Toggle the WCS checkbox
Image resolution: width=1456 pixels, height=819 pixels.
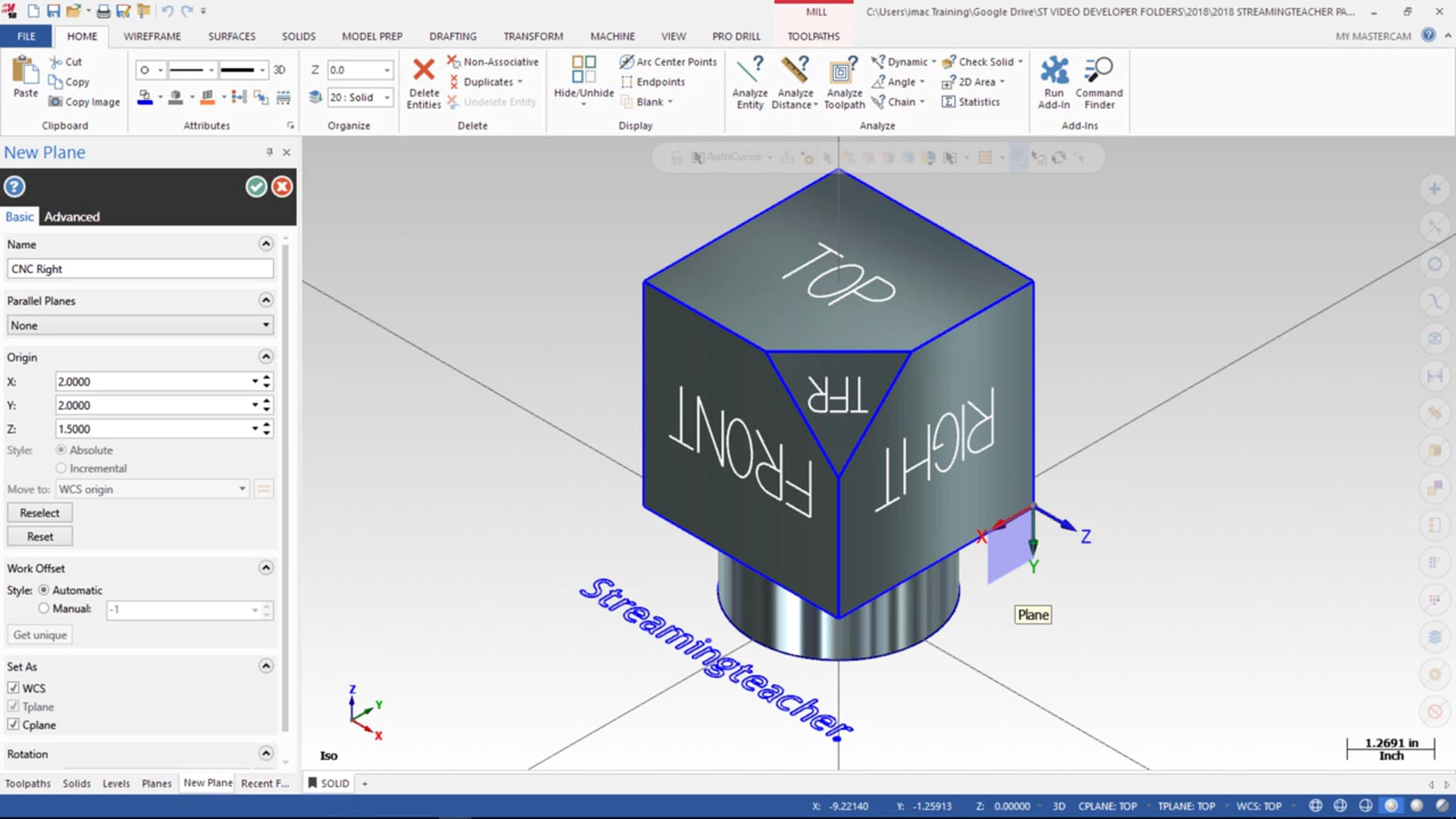point(13,688)
